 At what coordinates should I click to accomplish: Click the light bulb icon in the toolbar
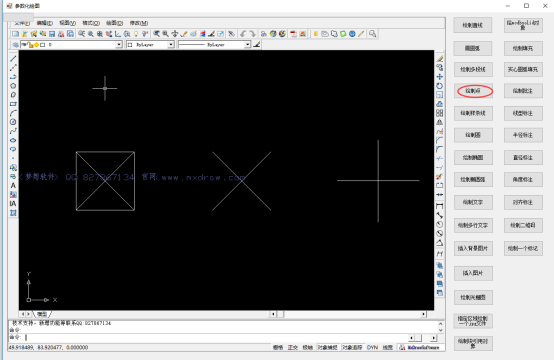click(x=136, y=34)
